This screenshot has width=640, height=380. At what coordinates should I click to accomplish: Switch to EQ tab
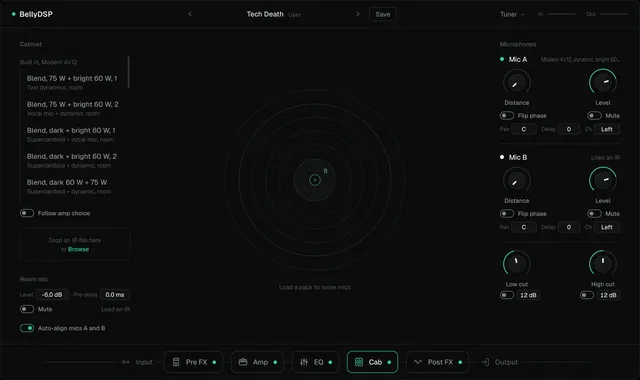click(x=316, y=362)
